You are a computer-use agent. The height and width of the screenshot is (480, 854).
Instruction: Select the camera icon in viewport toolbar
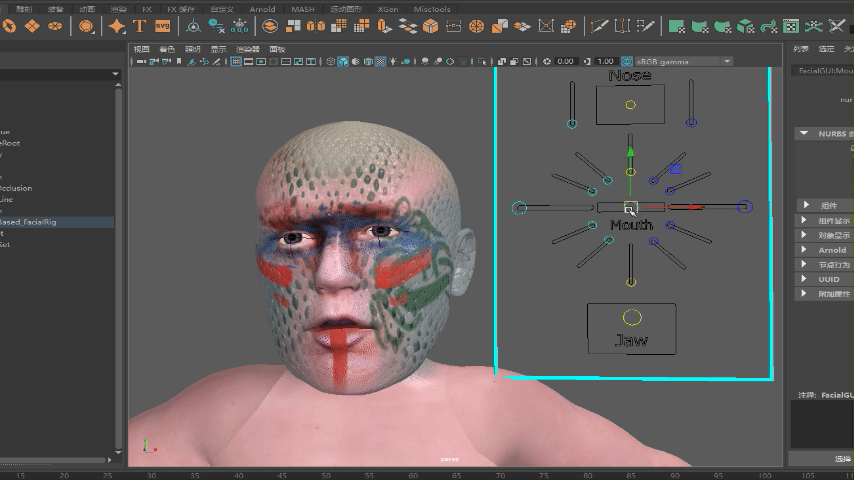pos(141,62)
